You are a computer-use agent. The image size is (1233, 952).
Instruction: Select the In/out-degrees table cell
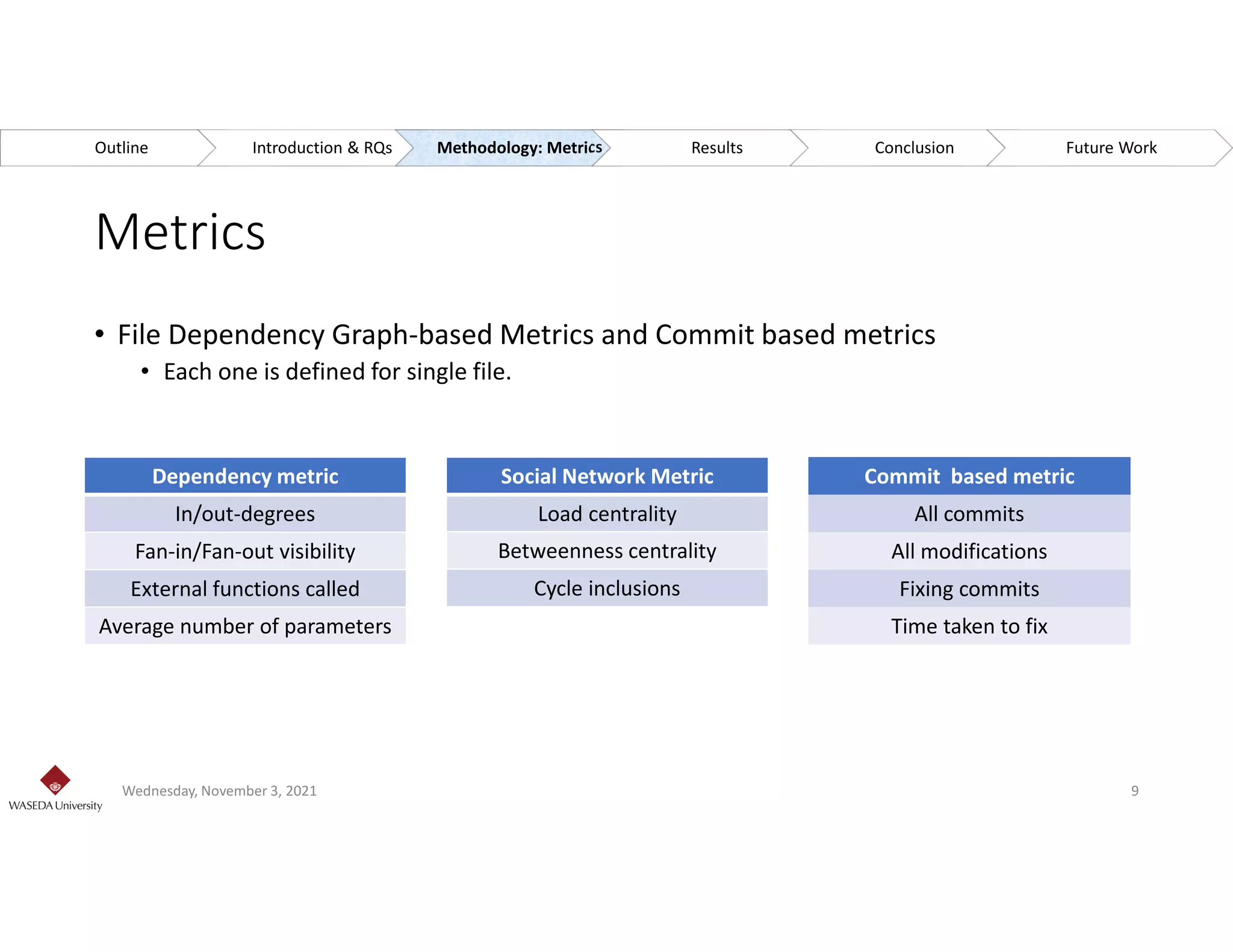tap(245, 514)
